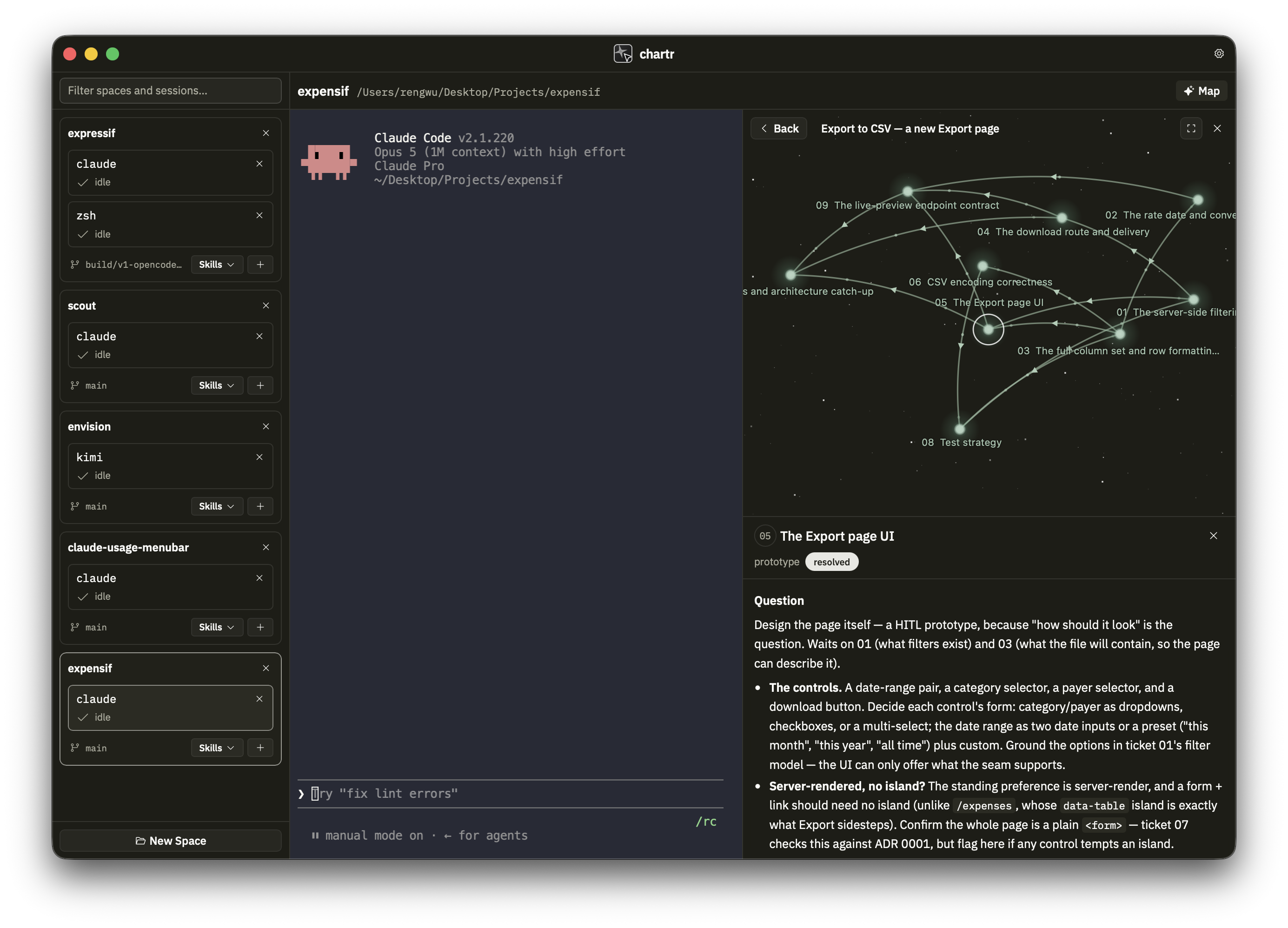
Task: Select the claude session in expensif
Action: pyautogui.click(x=170, y=708)
